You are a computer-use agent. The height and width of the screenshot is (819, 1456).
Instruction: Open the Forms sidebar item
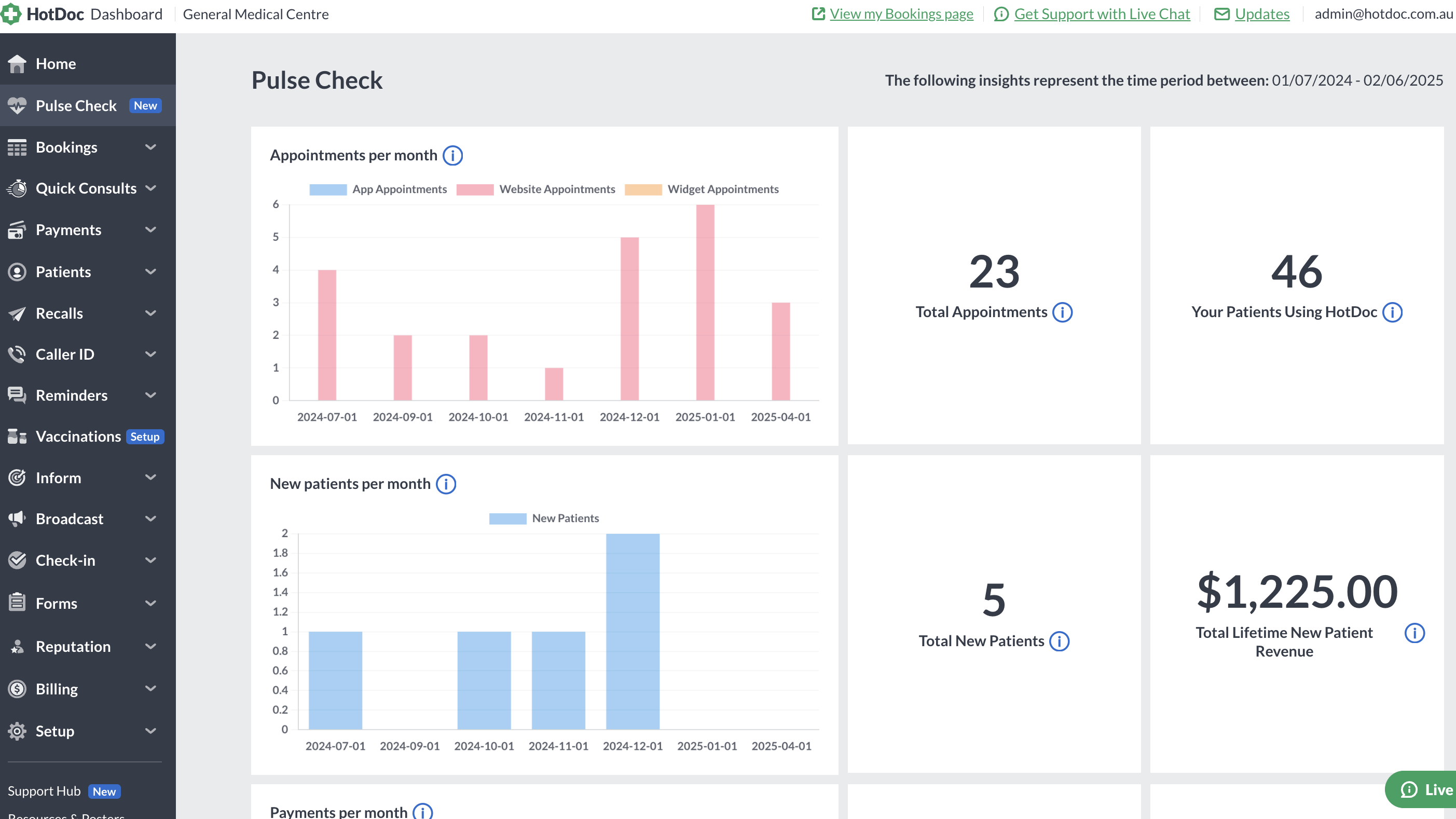tap(88, 603)
